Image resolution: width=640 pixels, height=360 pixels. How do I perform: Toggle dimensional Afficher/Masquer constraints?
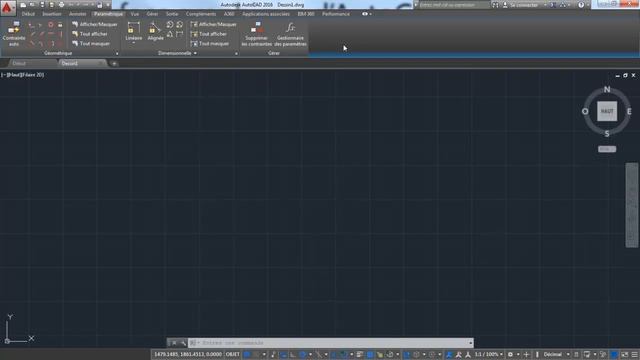213,24
